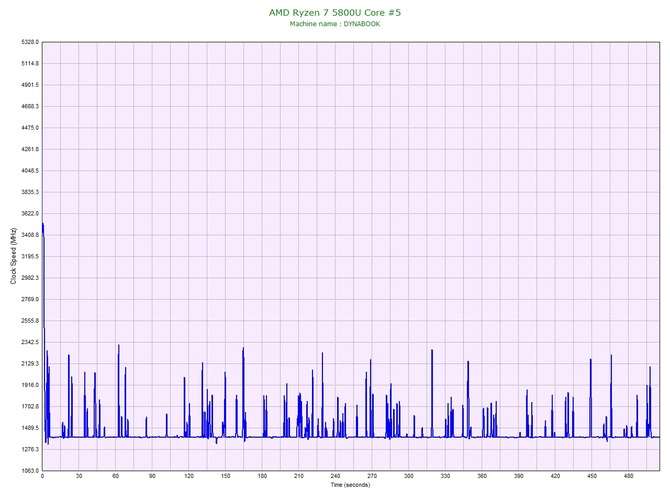
Task: Click the y-axis value 3408.8
Action: [30, 235]
